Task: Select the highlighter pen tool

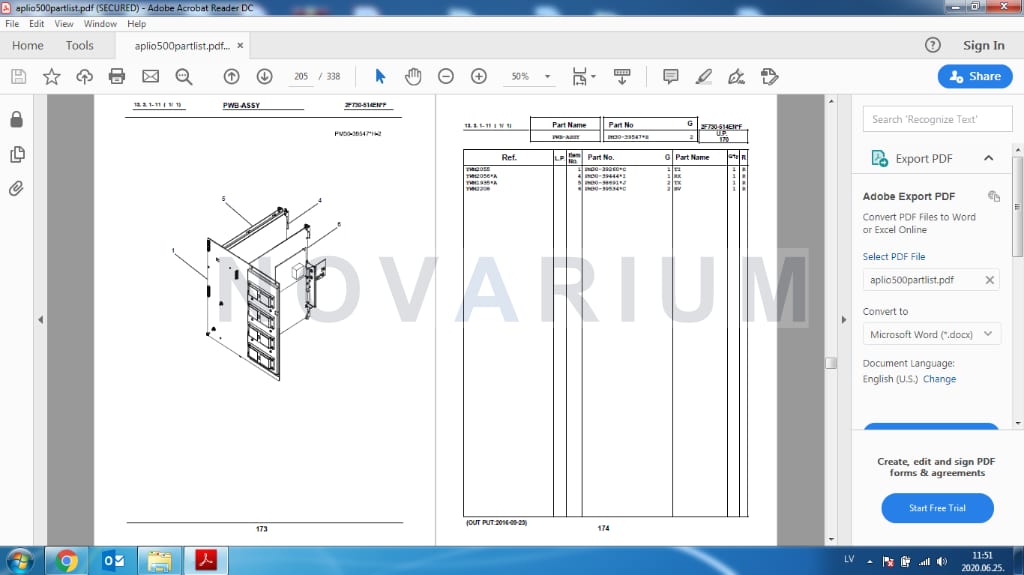Action: [x=703, y=76]
